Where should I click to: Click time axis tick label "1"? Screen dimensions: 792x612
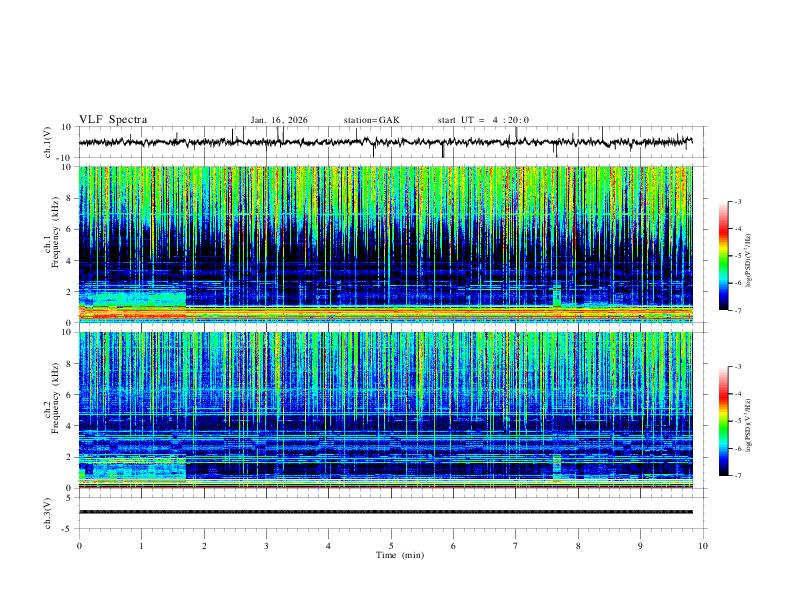click(141, 546)
